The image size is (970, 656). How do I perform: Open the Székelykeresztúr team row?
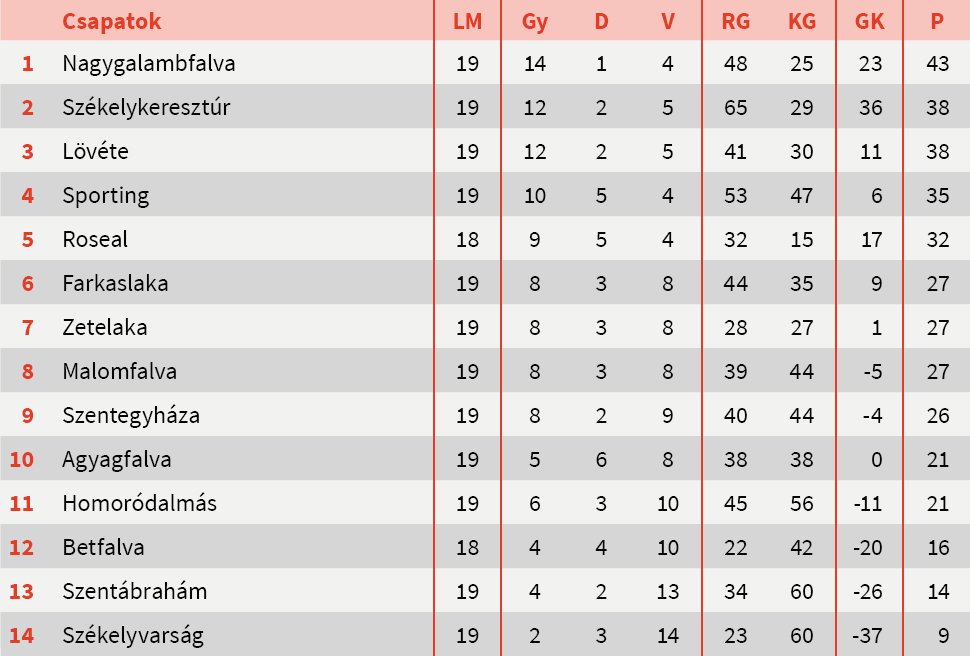[146, 108]
